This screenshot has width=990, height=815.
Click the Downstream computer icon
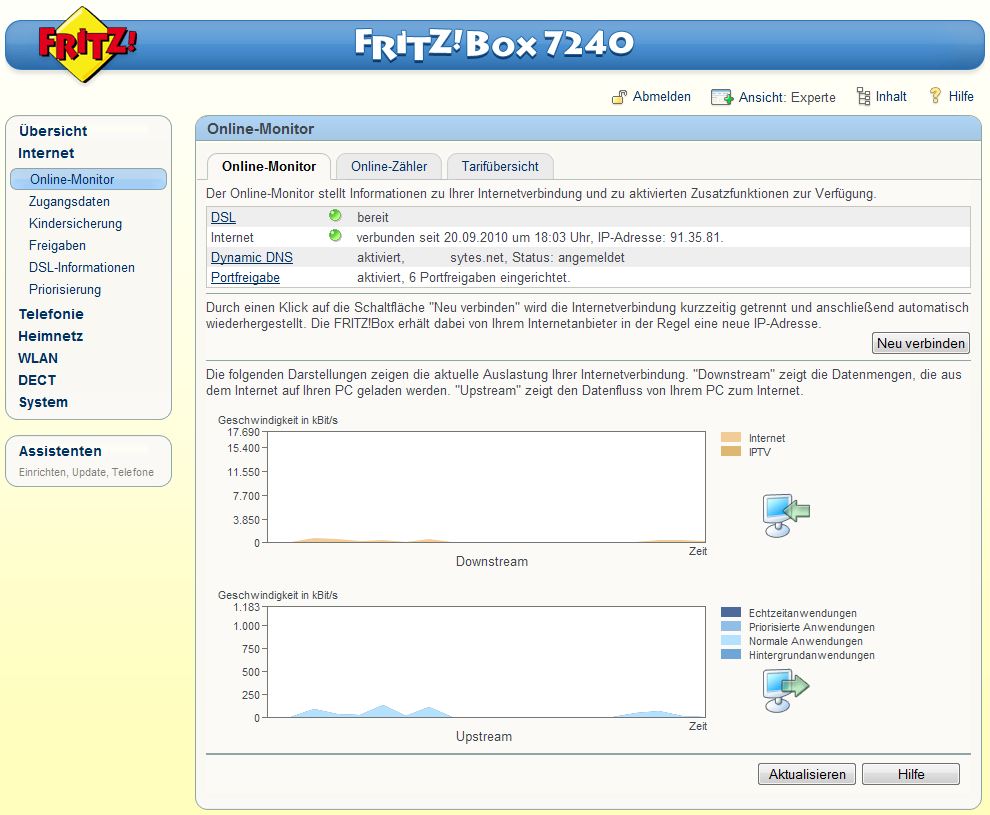tap(785, 515)
